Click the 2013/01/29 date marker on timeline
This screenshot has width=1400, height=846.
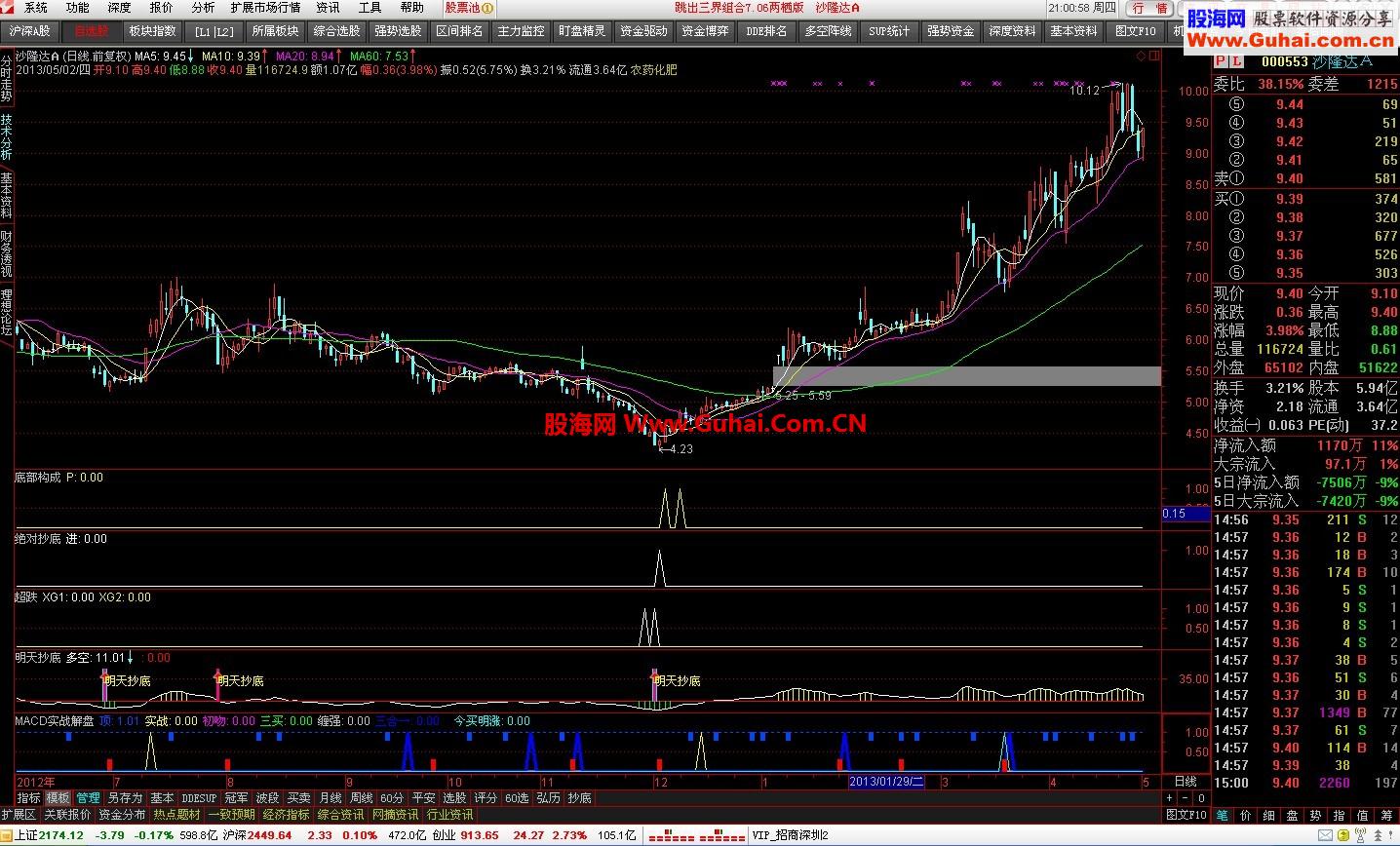885,782
